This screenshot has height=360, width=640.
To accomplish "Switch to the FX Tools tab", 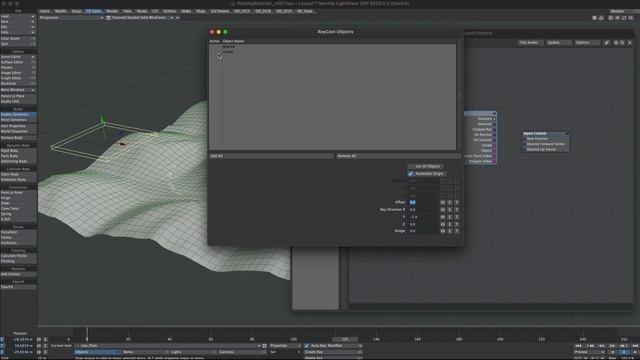I will (94, 11).
